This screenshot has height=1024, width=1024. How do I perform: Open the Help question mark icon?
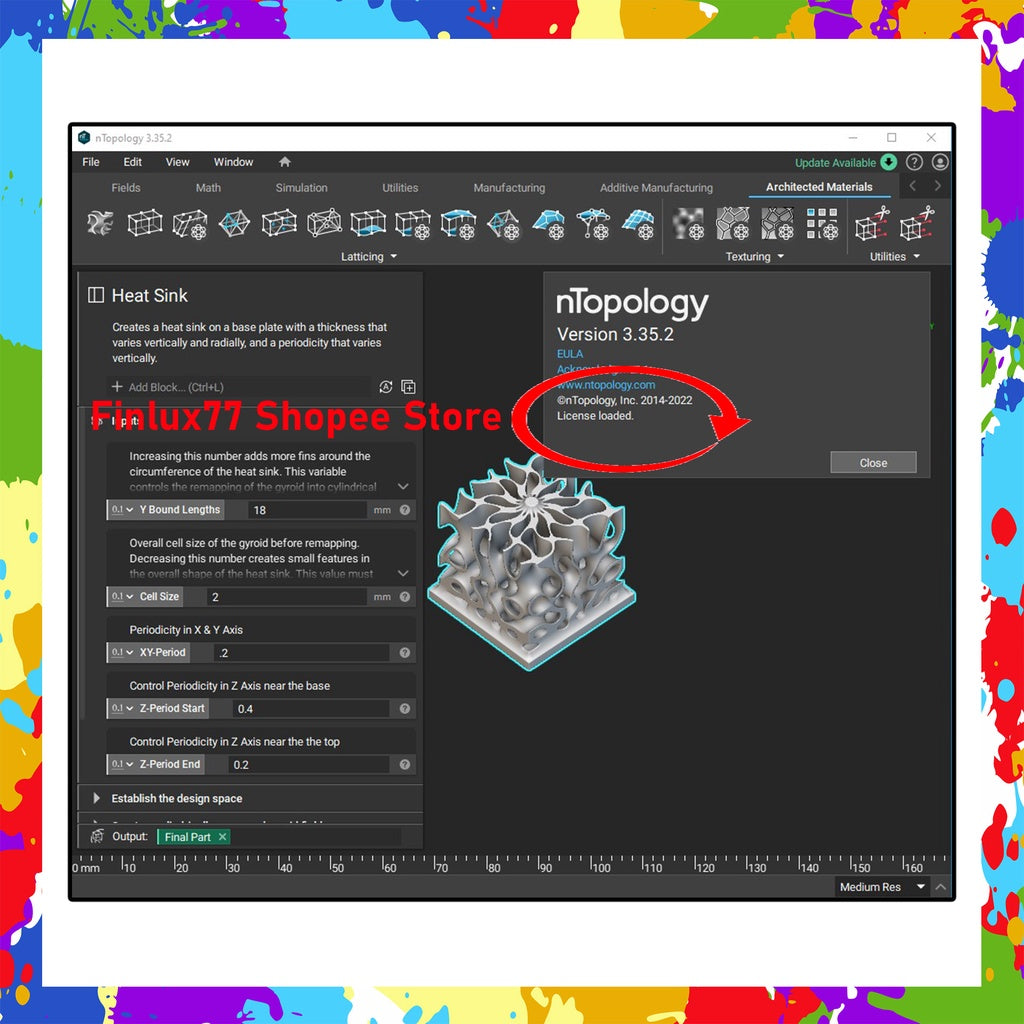pyautogui.click(x=913, y=162)
